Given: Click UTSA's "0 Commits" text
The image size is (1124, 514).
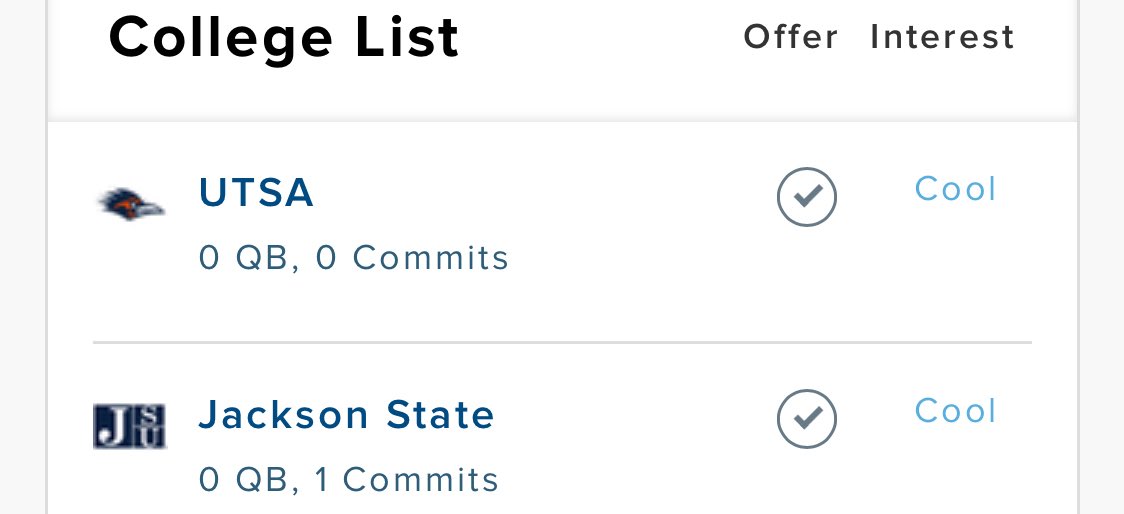Looking at the screenshot, I should tap(412, 258).
